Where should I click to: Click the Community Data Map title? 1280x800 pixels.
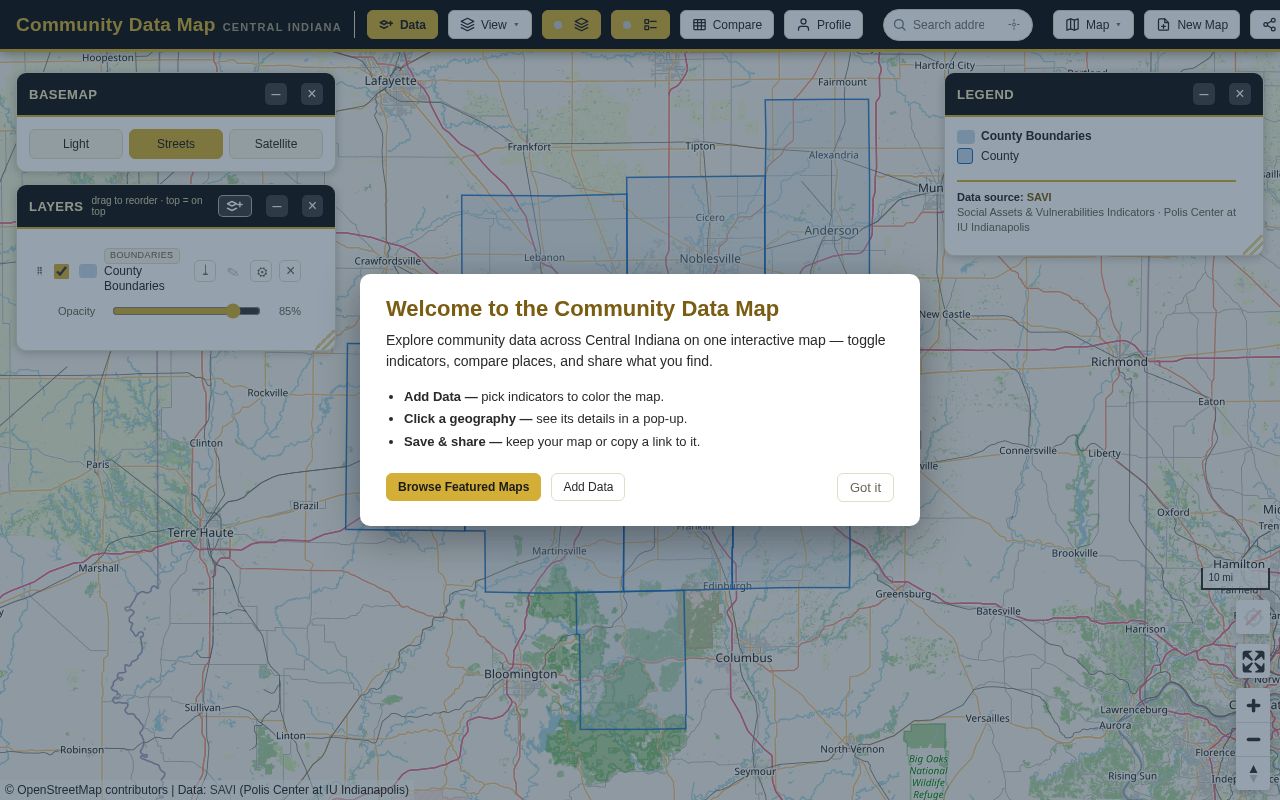[115, 25]
